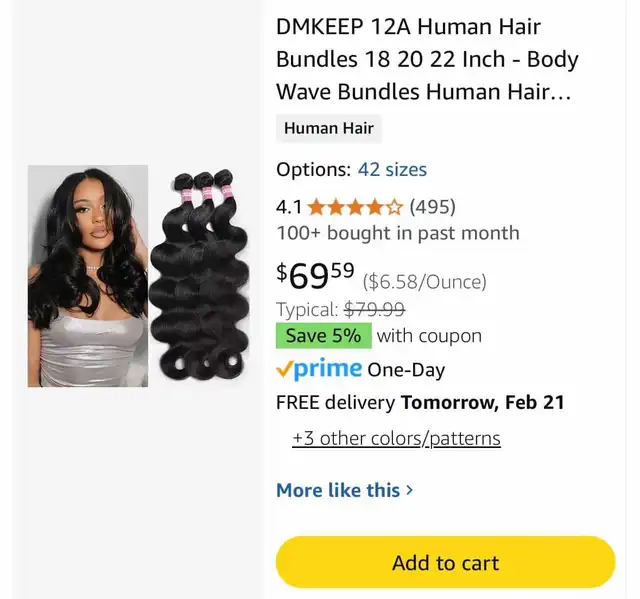
Task: Click the $69.59 price
Action: click(x=315, y=275)
